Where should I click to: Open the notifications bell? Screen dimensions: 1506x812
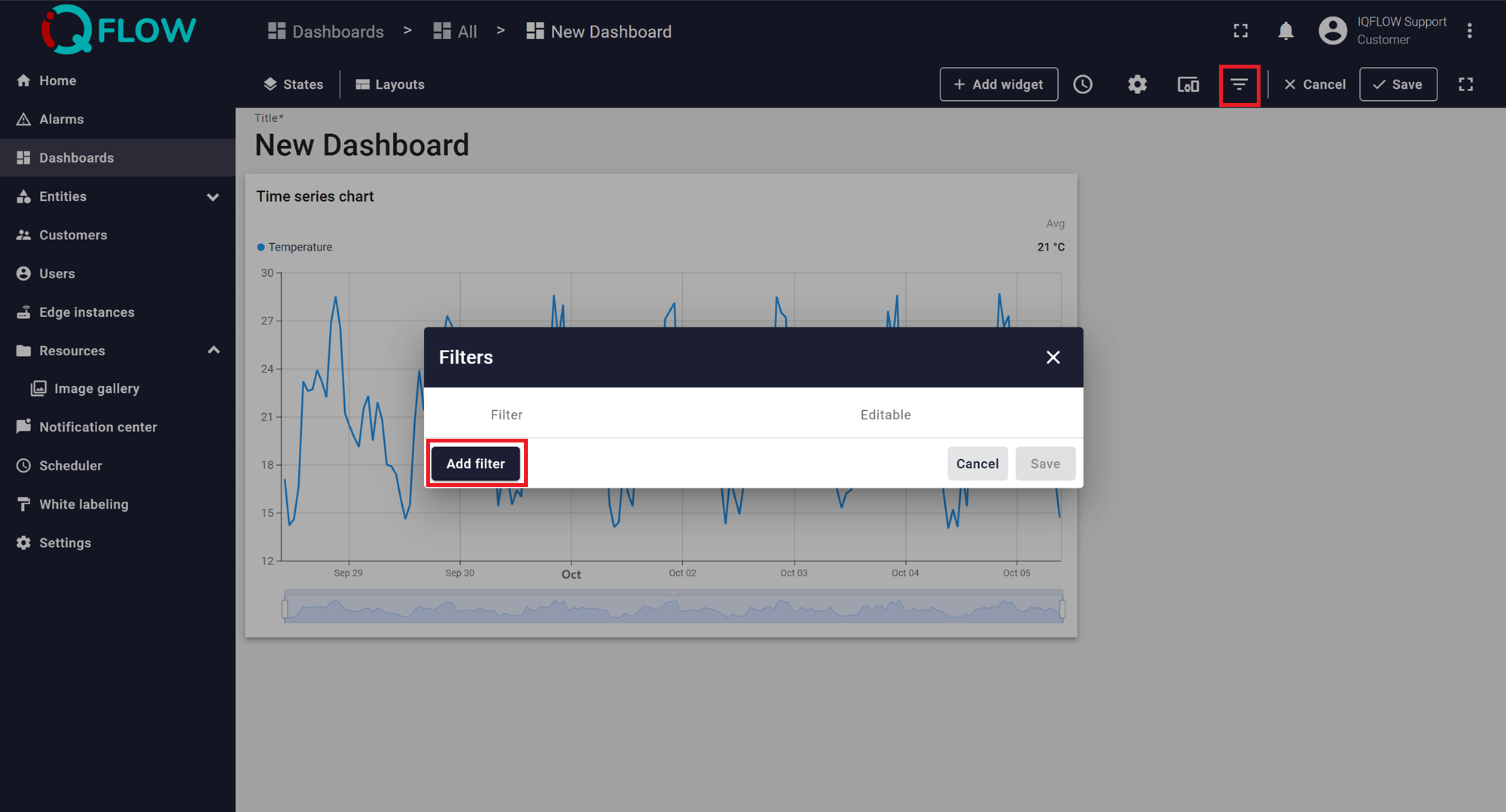[x=1286, y=31]
